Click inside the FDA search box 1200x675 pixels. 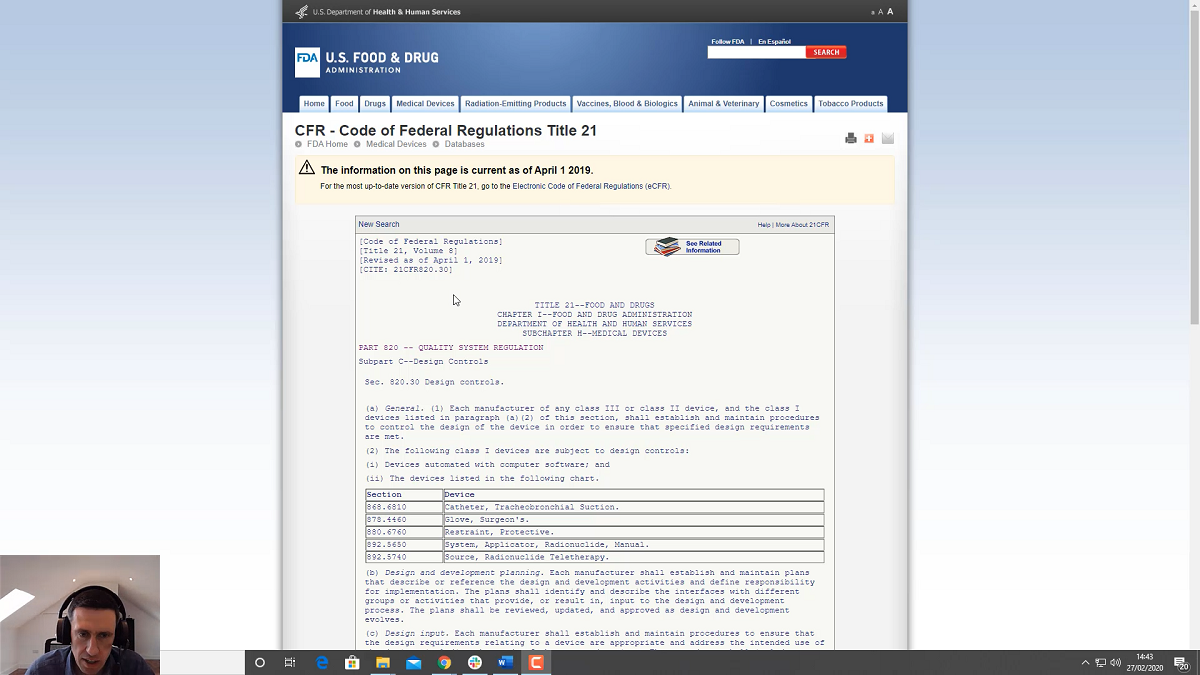coord(757,51)
